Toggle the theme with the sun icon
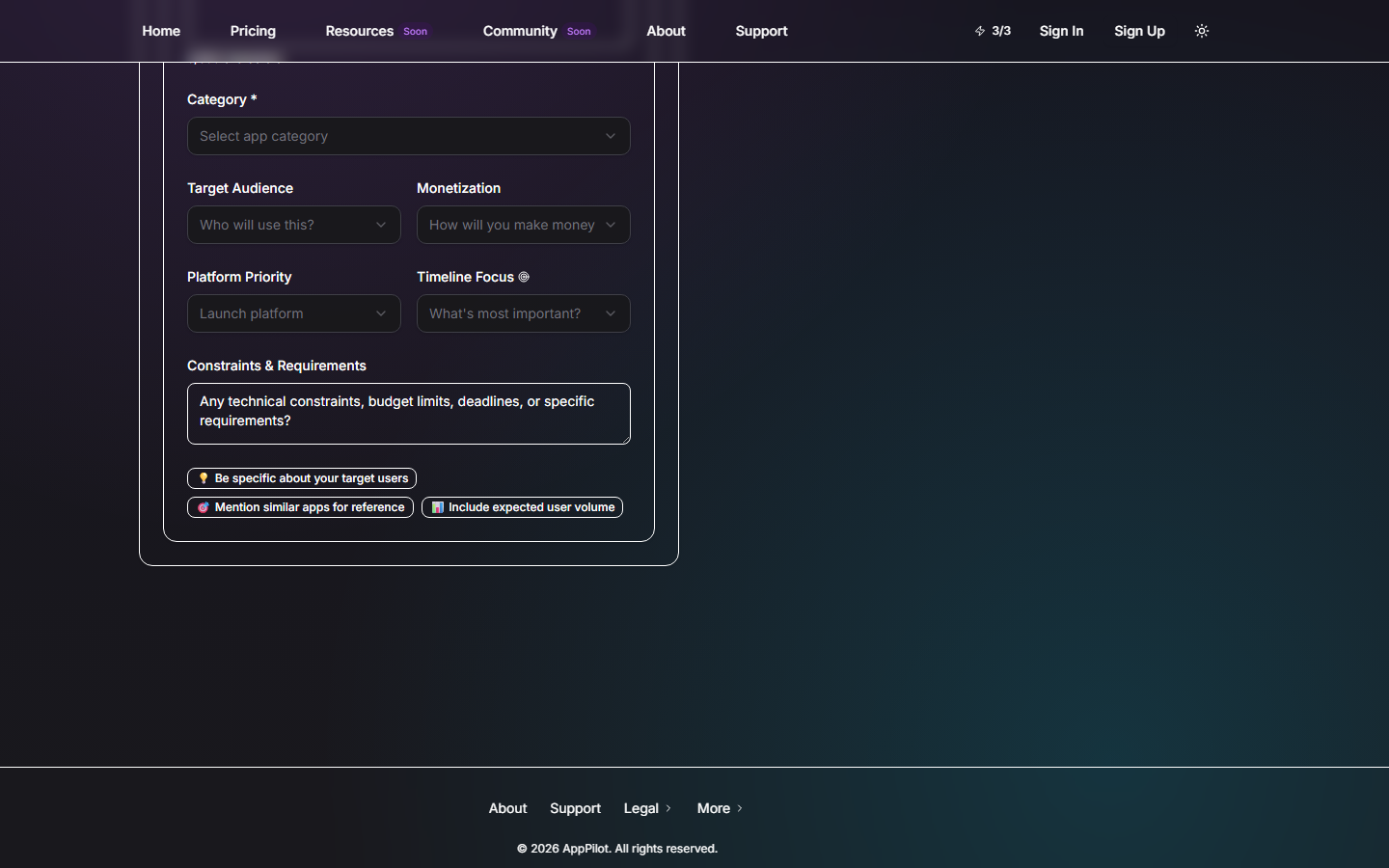1389x868 pixels. click(1201, 30)
